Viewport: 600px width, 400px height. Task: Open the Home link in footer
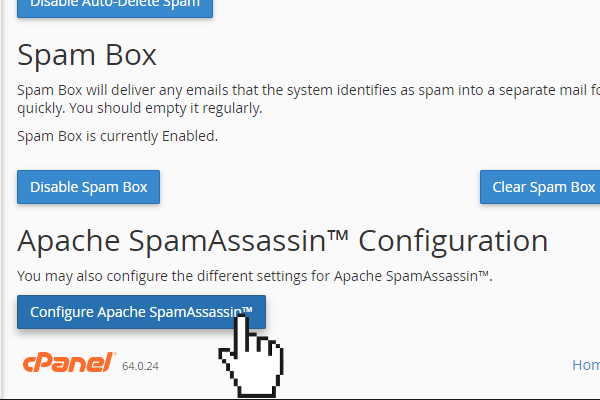586,365
